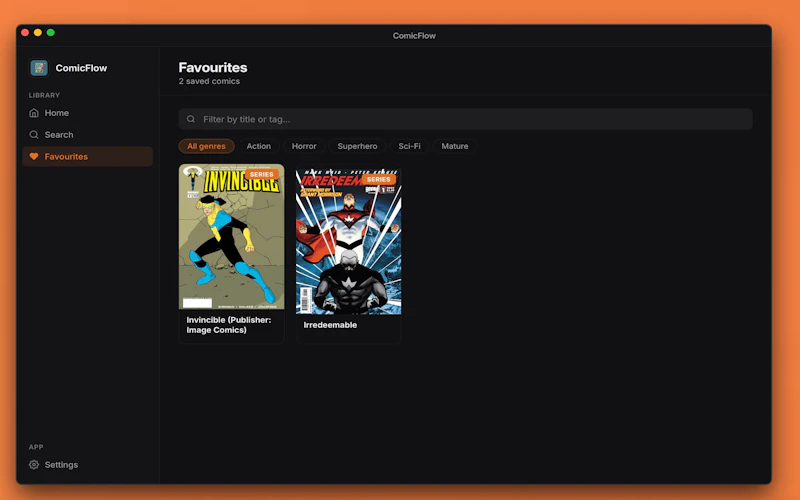Click the Invincible (Publisher: Image Comics) title
800x500 pixels.
coord(229,325)
